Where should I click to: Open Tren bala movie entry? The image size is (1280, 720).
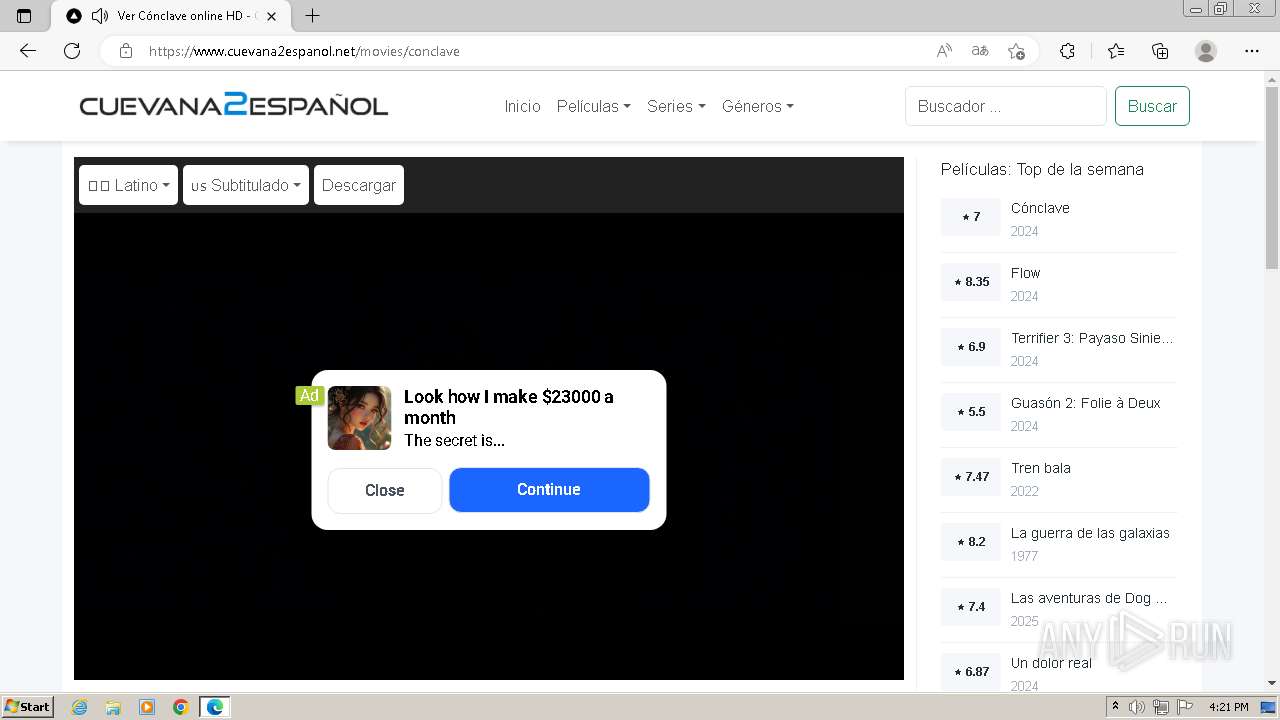pyautogui.click(x=1040, y=468)
